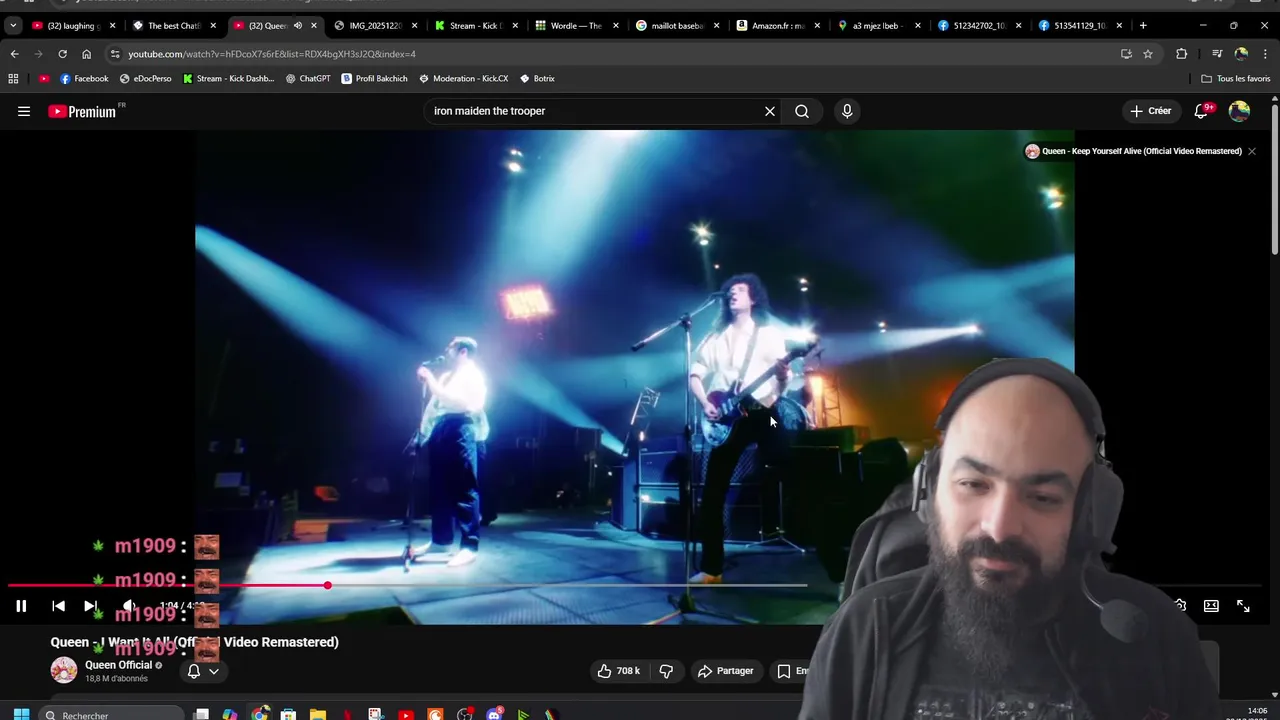The image size is (1280, 720).
Task: Click the magnifier search button
Action: click(x=802, y=111)
